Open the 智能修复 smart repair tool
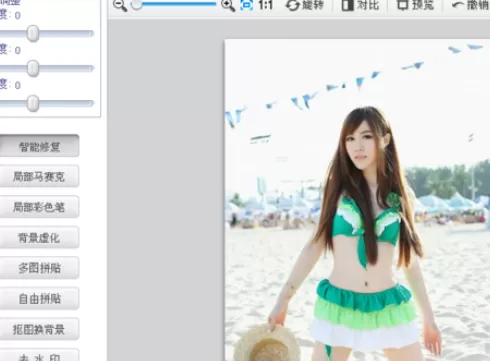The width and height of the screenshot is (490, 361). (39, 146)
